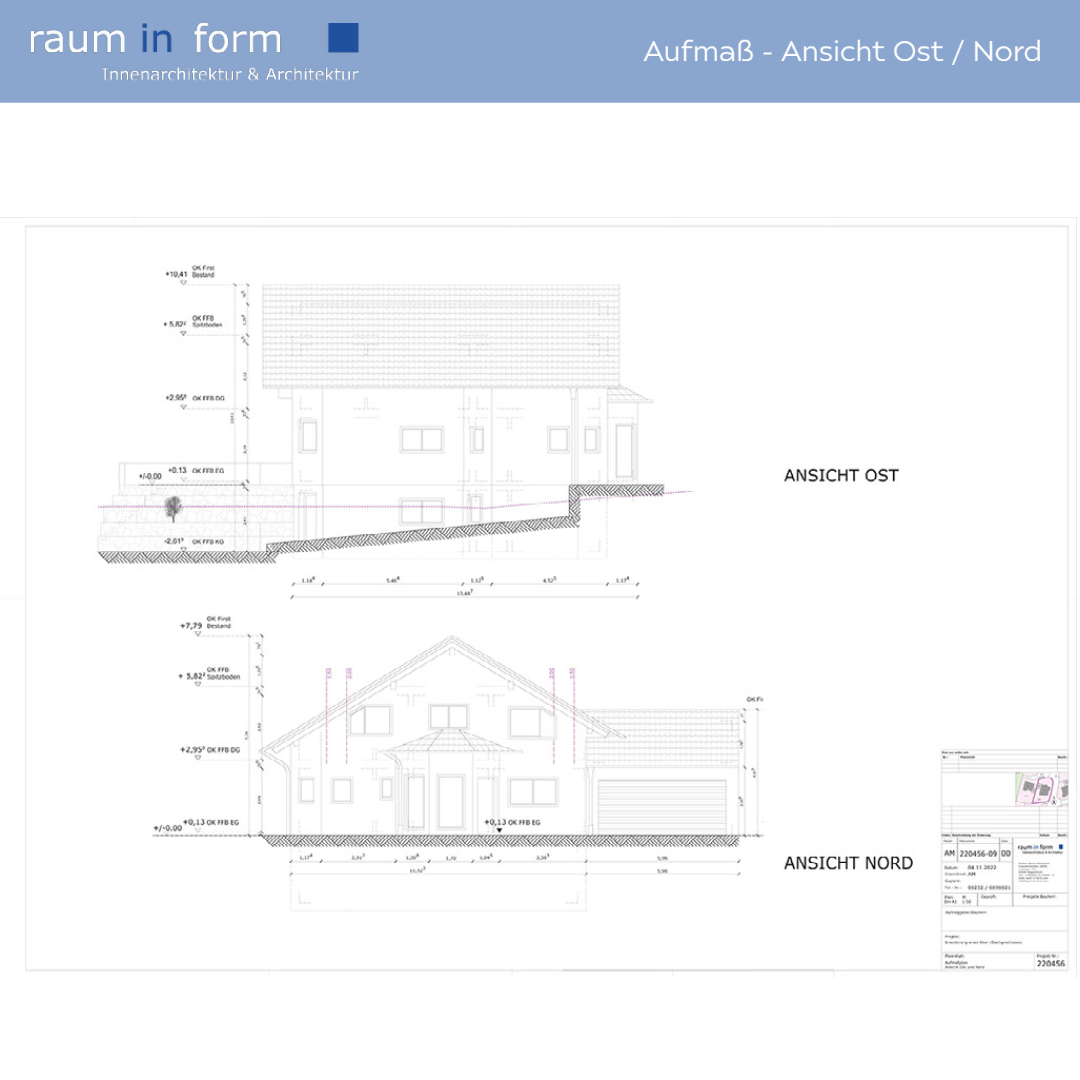
Task: Click the 'raum in form' header title
Action: point(155,40)
